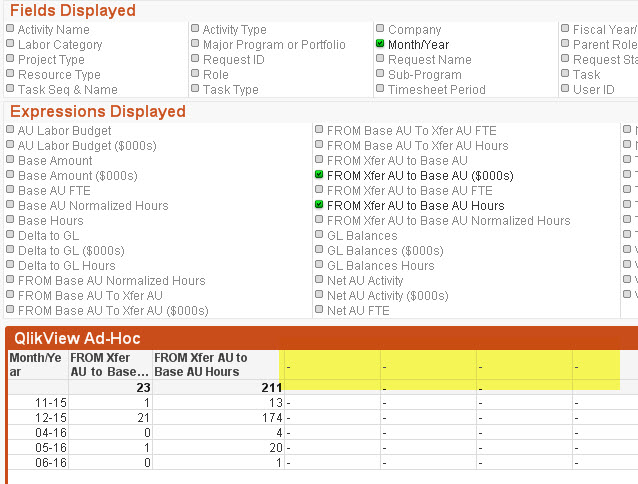Check GL Balances ($000s) expression

pos(319,251)
